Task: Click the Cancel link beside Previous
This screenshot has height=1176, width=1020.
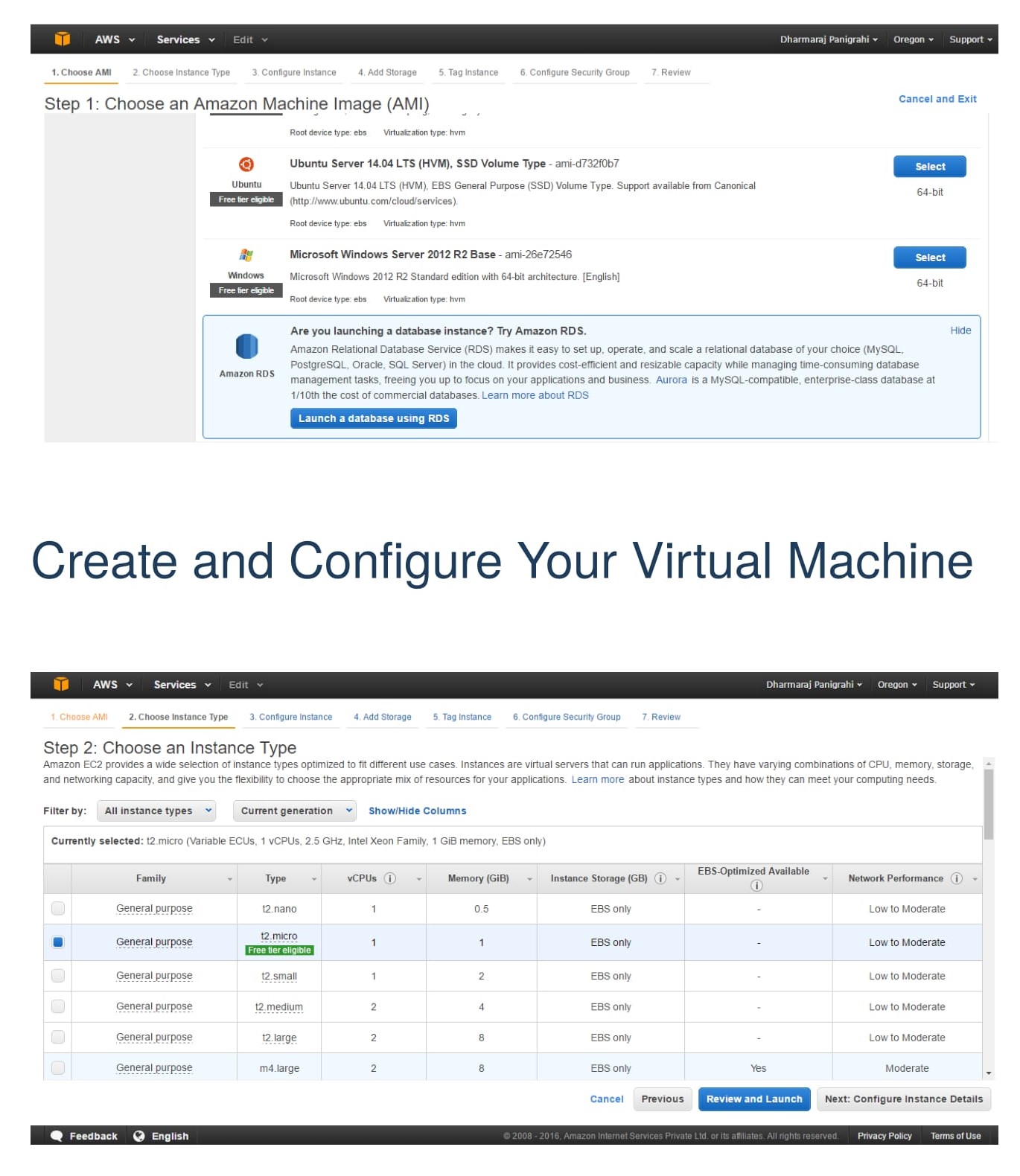Action: tap(607, 1099)
